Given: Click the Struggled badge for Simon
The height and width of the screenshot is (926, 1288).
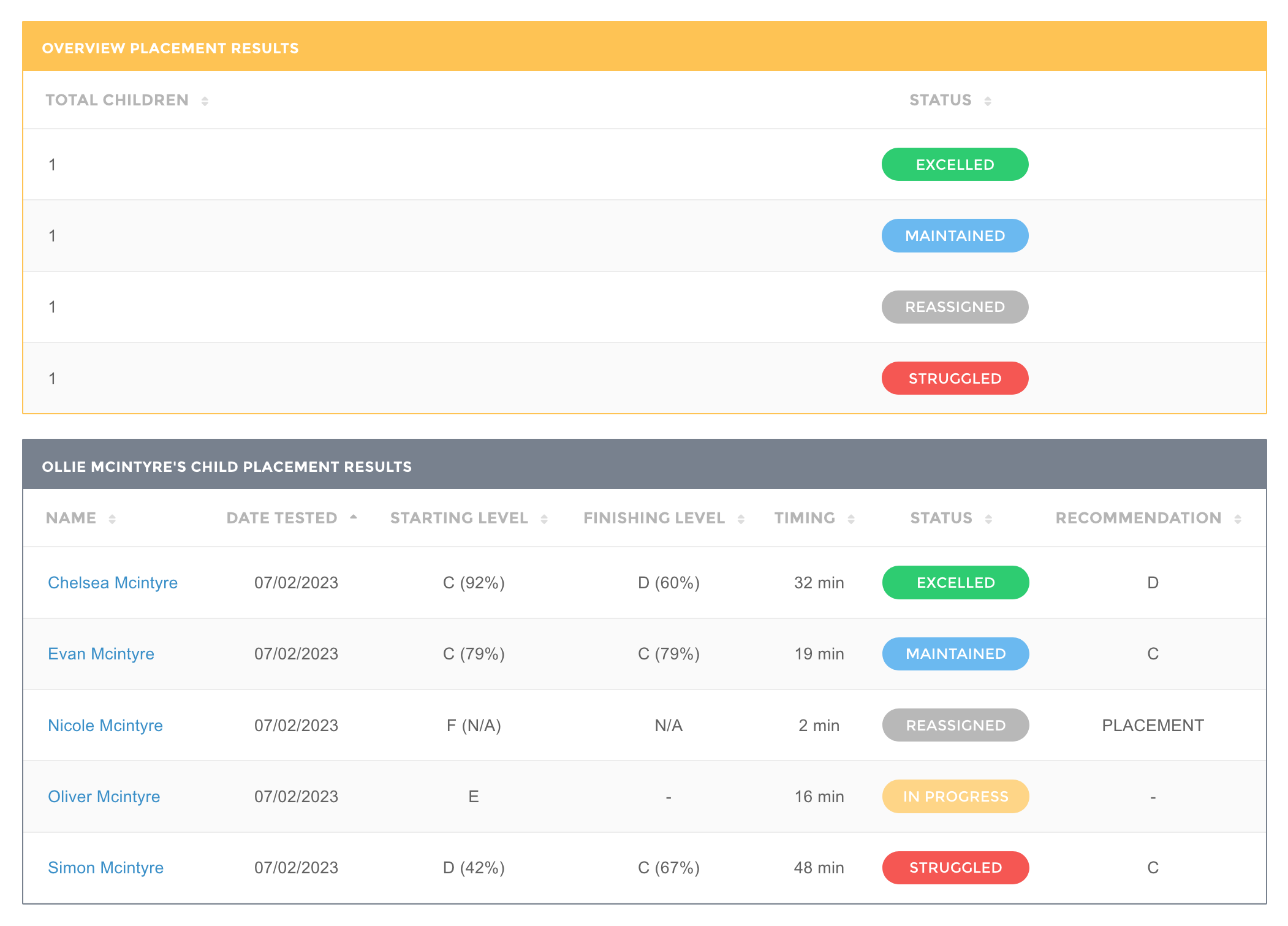Looking at the screenshot, I should tap(955, 868).
